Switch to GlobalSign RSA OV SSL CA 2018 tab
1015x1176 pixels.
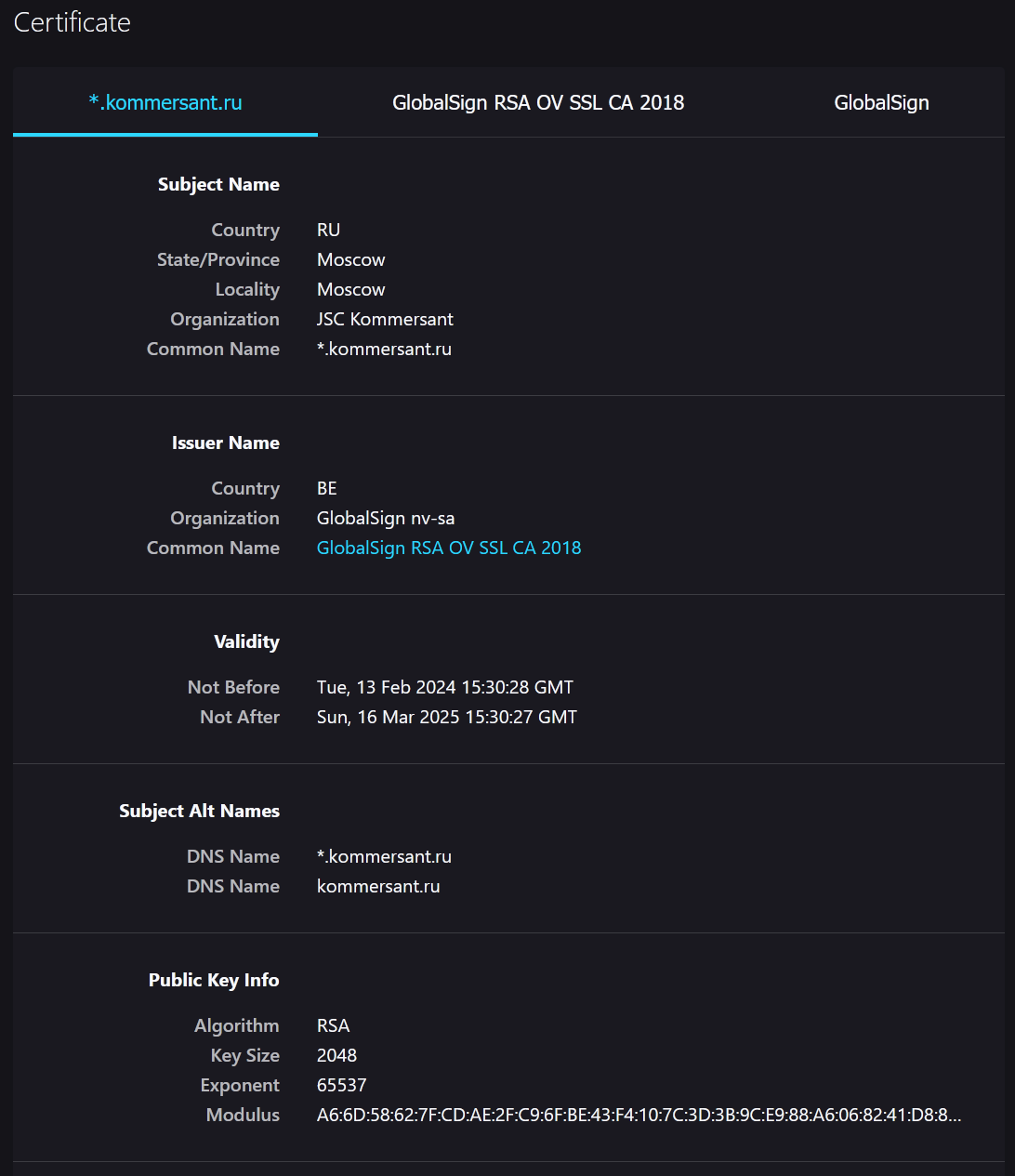pos(538,102)
